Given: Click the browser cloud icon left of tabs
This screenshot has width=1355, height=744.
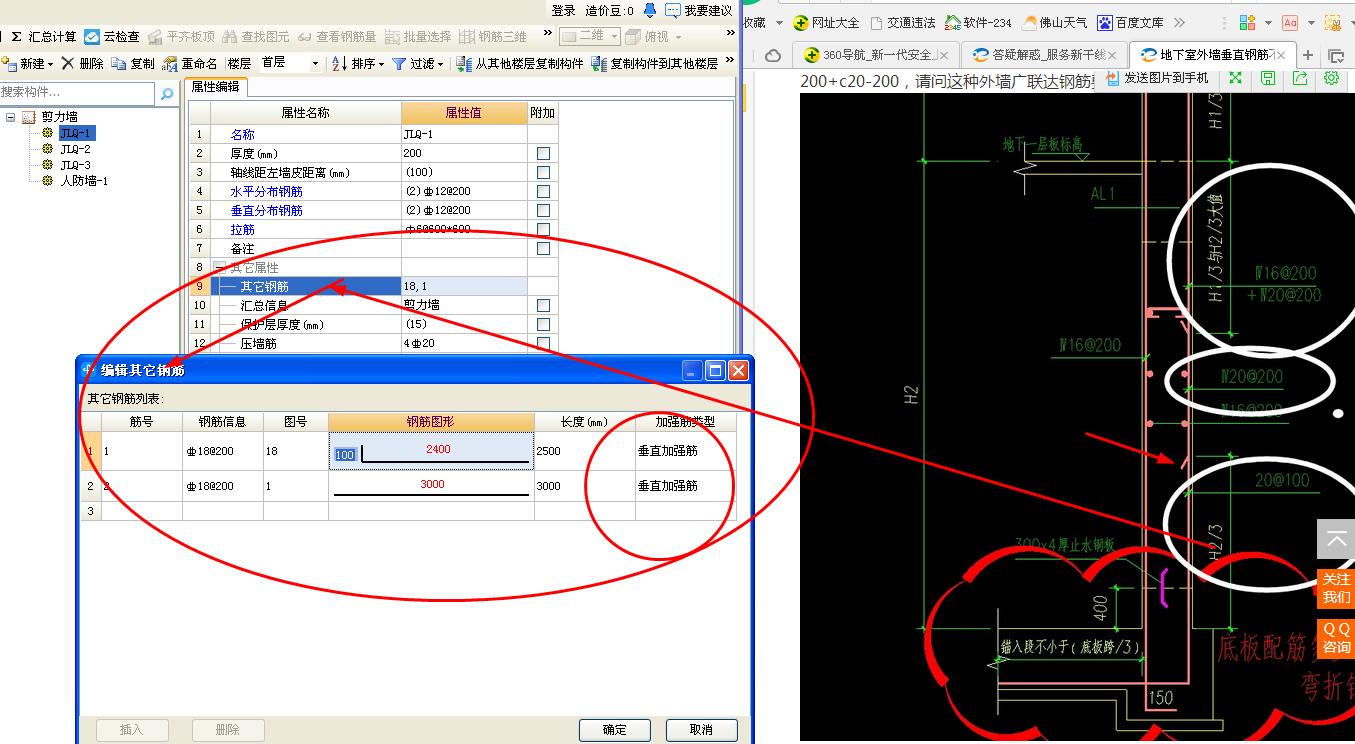Looking at the screenshot, I should (x=773, y=55).
